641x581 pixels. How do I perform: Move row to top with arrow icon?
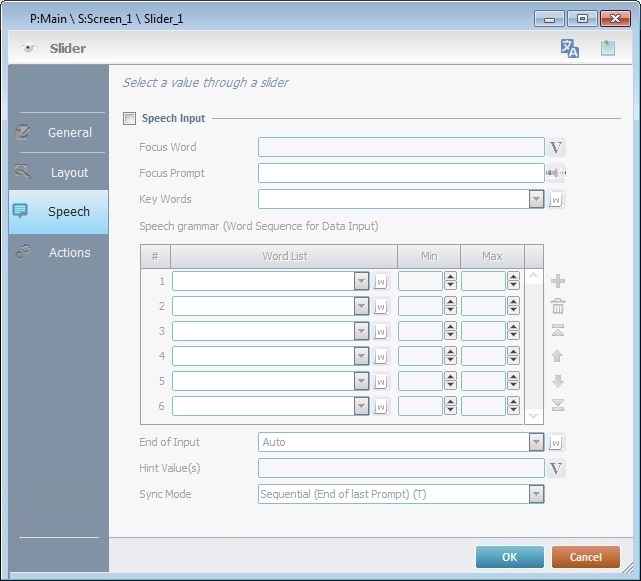(558, 331)
